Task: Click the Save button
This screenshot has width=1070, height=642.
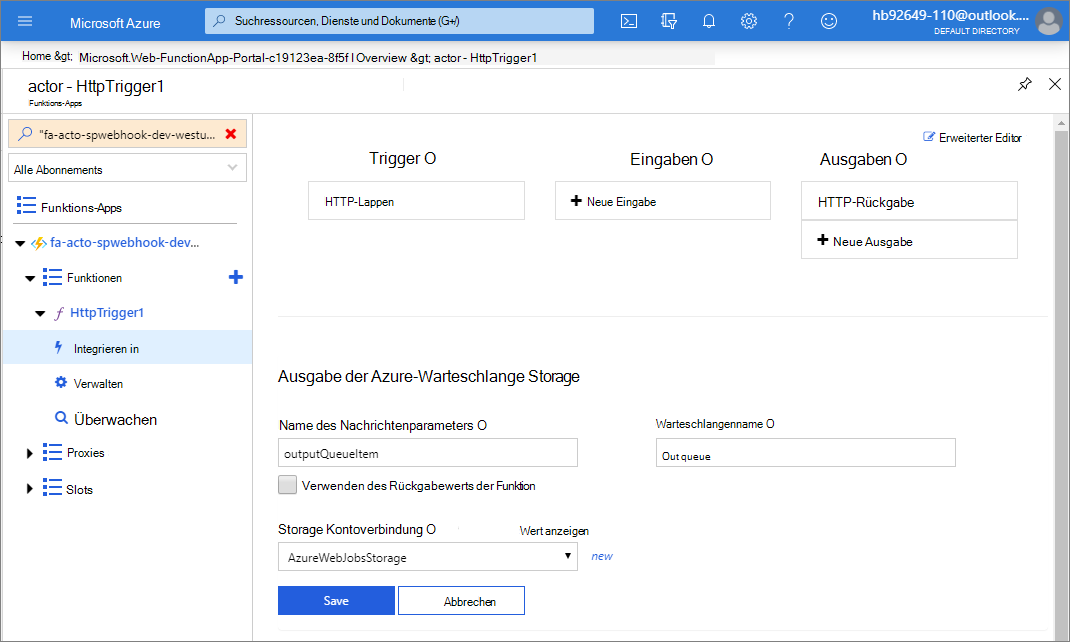Action: [336, 600]
